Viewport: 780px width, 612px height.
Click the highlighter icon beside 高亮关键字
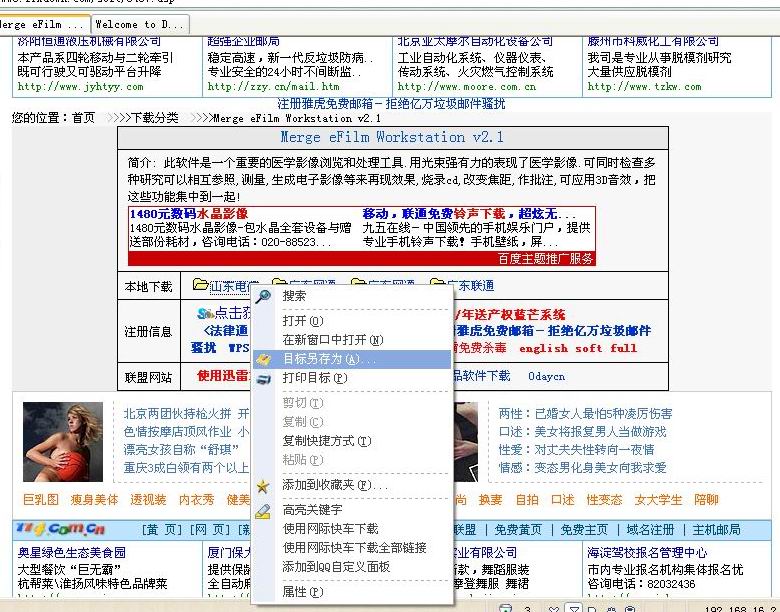263,511
